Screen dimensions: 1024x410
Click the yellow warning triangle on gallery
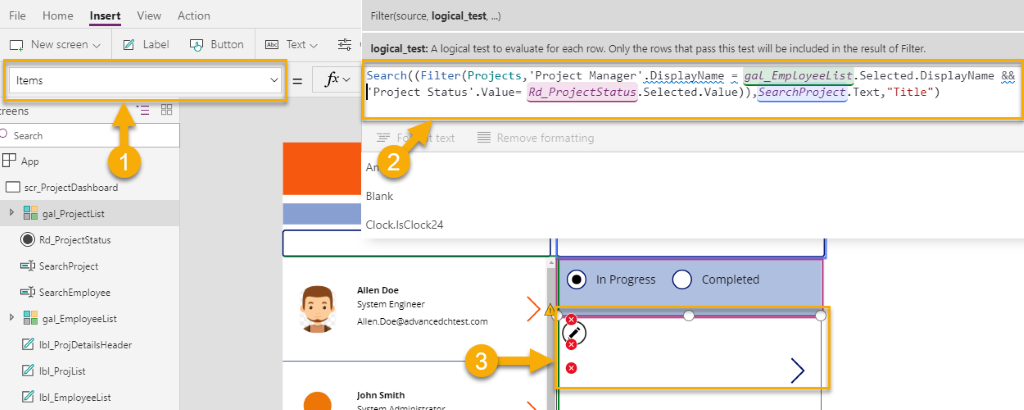pos(550,311)
